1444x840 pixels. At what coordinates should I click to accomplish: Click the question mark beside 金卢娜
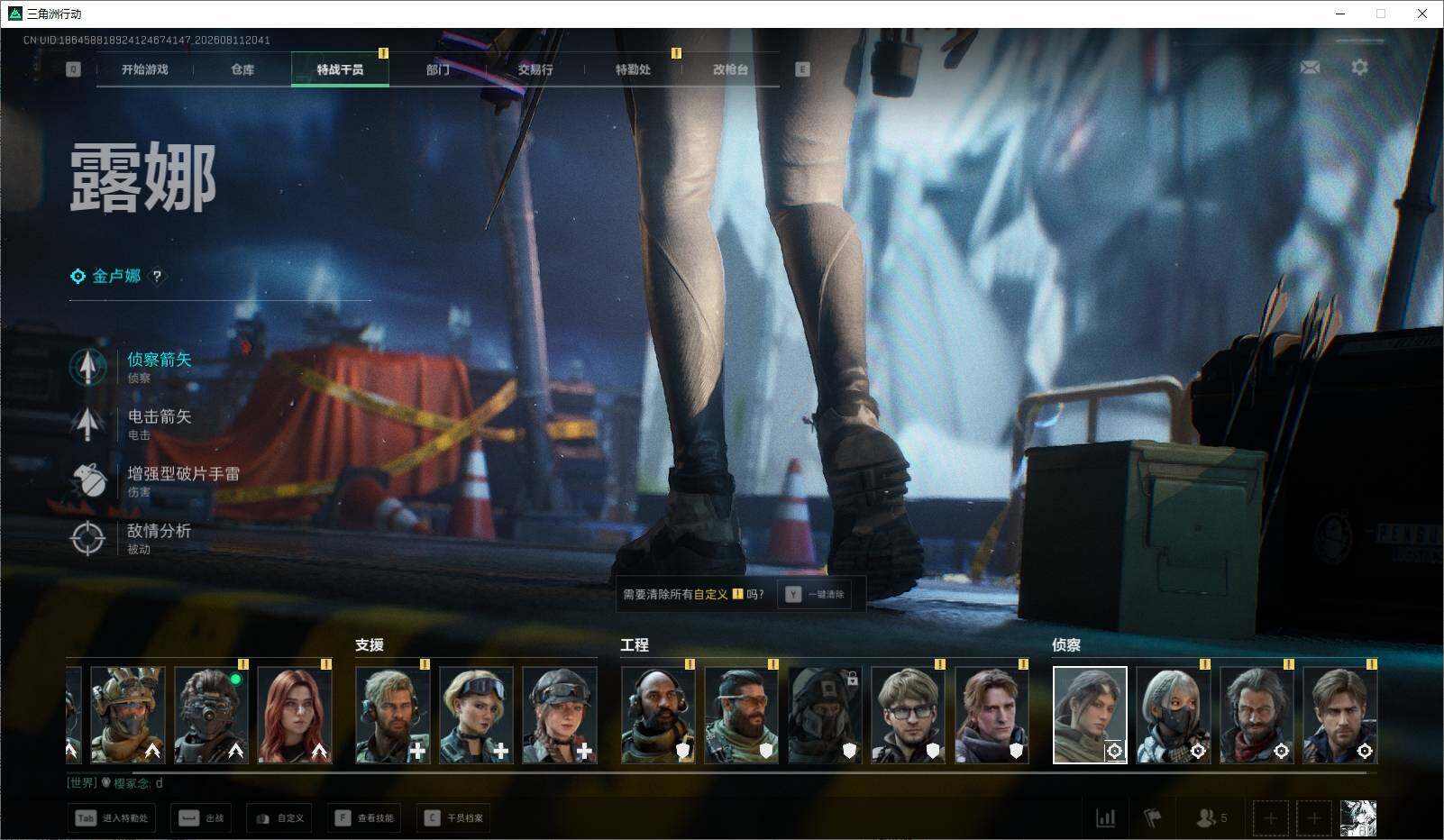[157, 277]
